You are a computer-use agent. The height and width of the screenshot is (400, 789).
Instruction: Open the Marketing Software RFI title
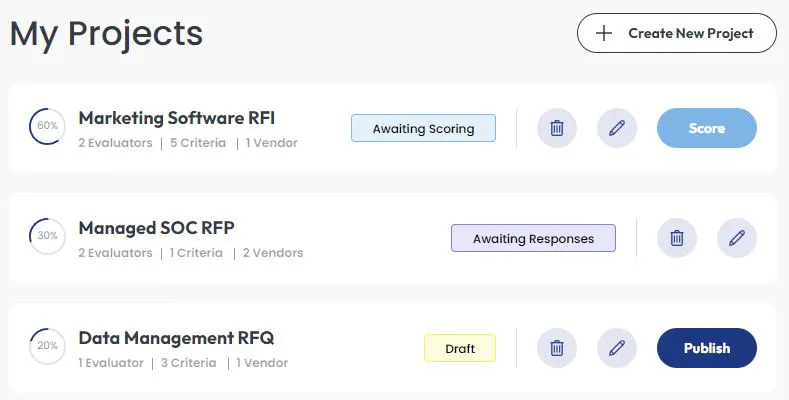(x=177, y=118)
